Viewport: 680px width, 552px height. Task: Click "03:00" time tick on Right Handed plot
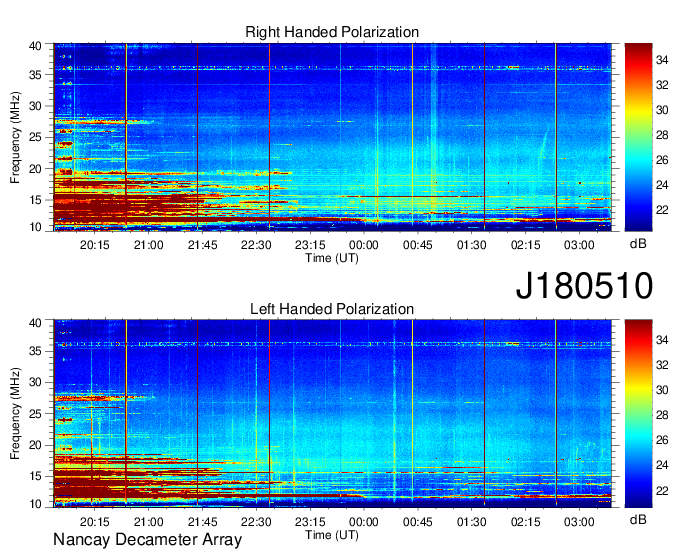click(x=579, y=245)
